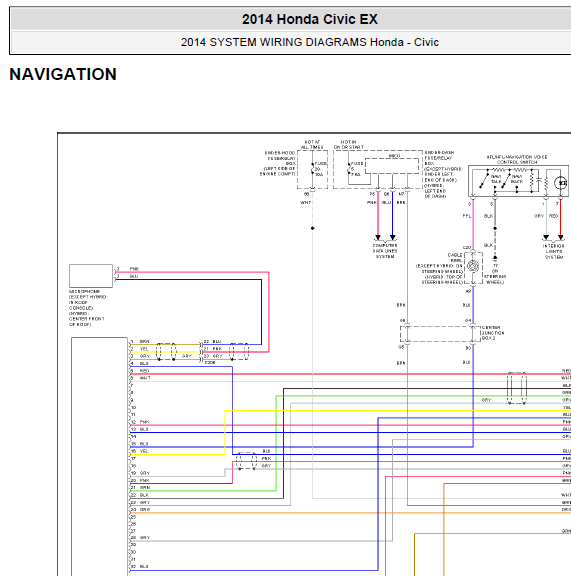Click the under-dash fuse/relay box label
This screenshot has height=576, width=571.
point(443,174)
